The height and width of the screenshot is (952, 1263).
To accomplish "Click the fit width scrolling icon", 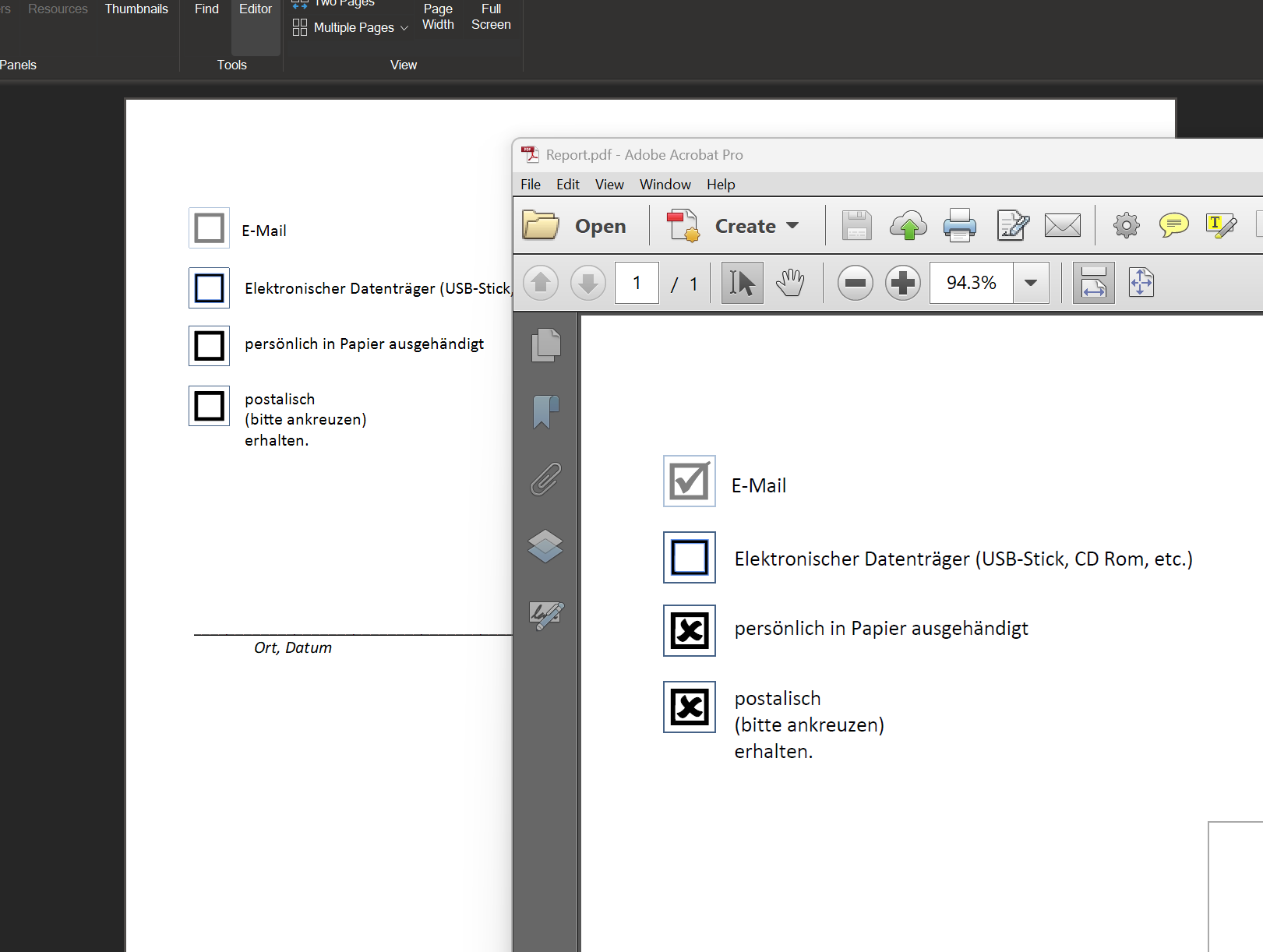I will pyautogui.click(x=1093, y=283).
